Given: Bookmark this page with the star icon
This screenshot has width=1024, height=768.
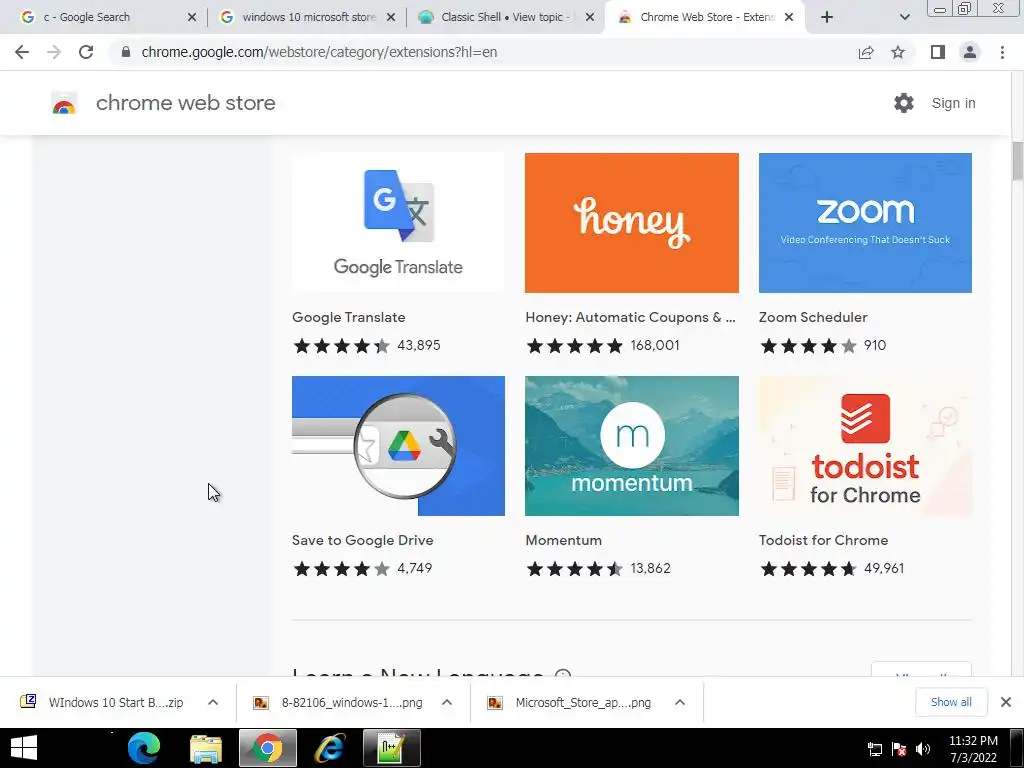Looking at the screenshot, I should pos(898,52).
